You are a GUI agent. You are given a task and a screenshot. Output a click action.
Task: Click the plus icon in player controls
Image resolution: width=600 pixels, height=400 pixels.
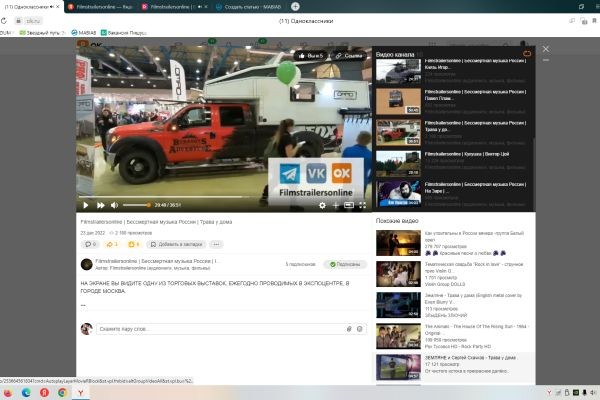click(x=336, y=206)
